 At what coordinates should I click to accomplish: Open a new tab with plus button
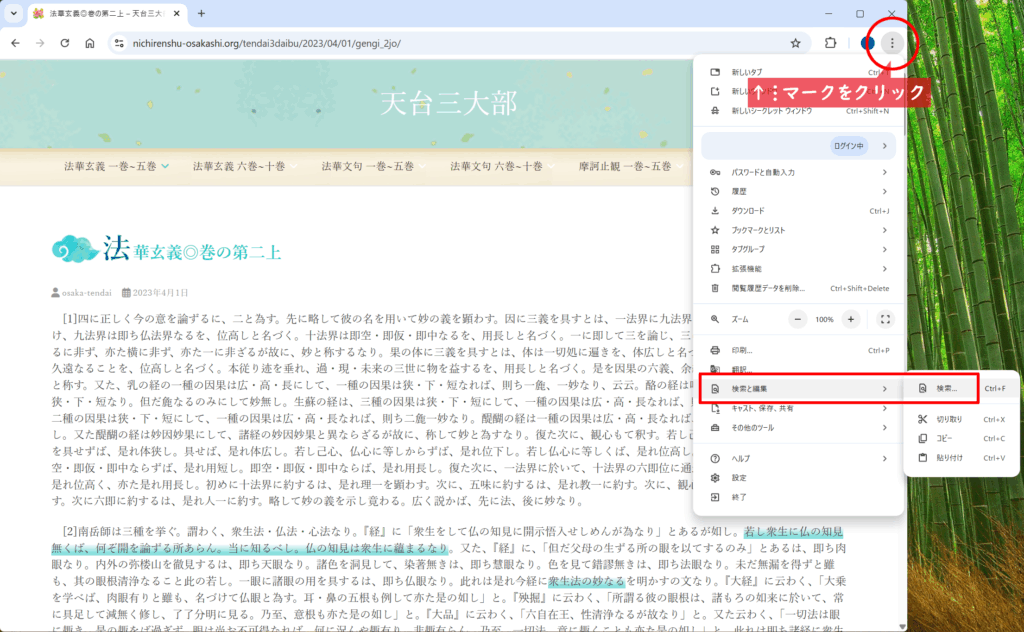pos(201,14)
